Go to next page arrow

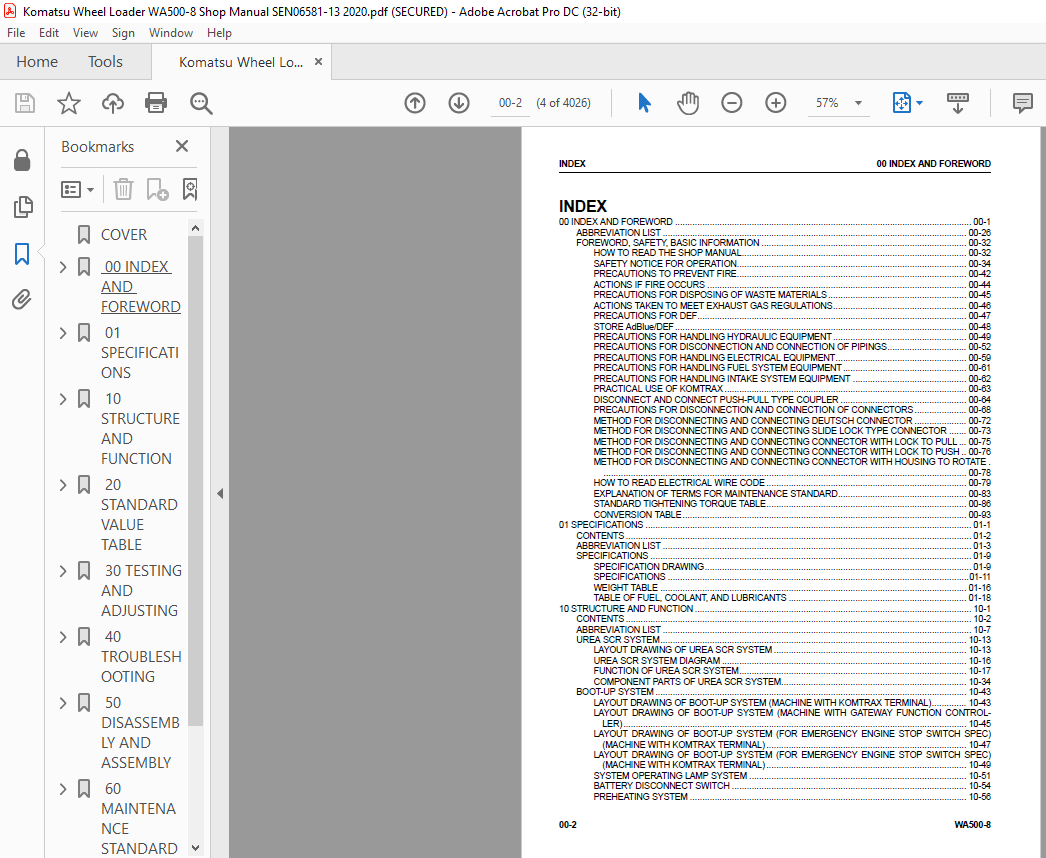point(459,103)
